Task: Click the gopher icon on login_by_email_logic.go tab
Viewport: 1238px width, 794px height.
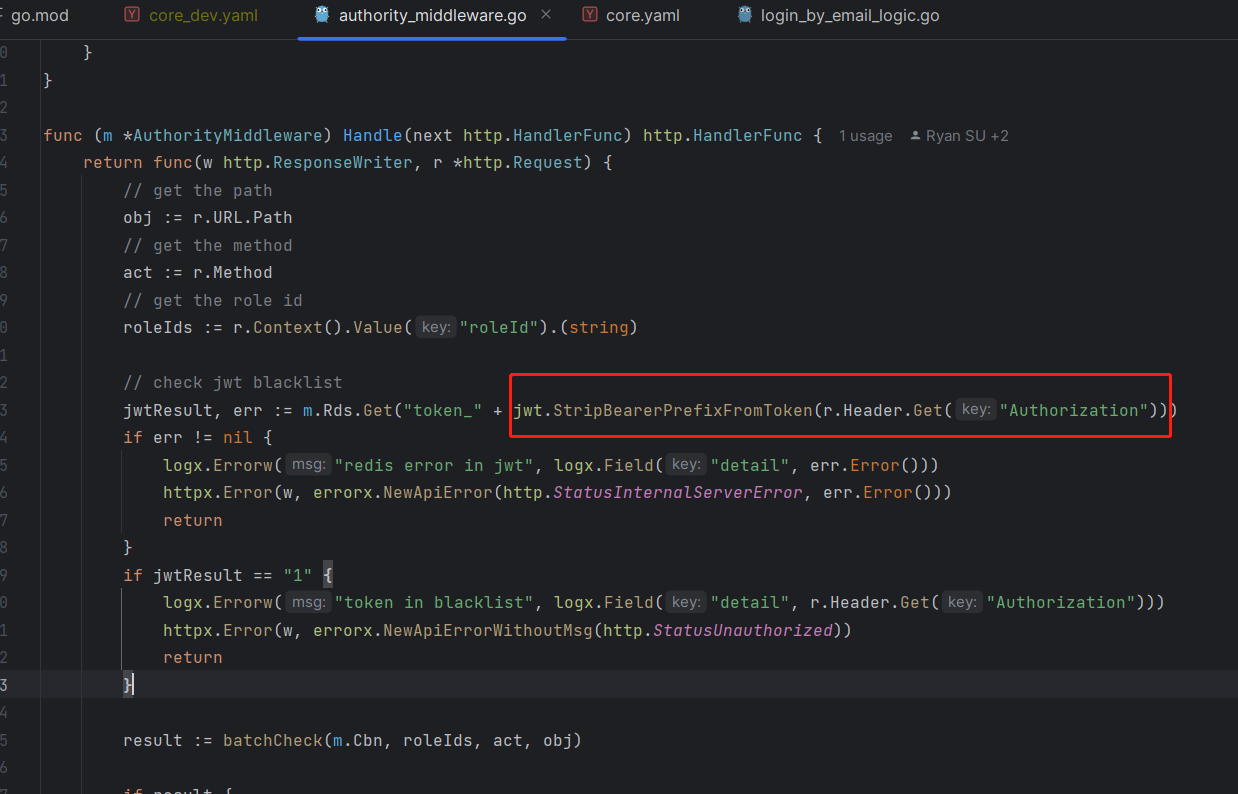Action: 745,14
